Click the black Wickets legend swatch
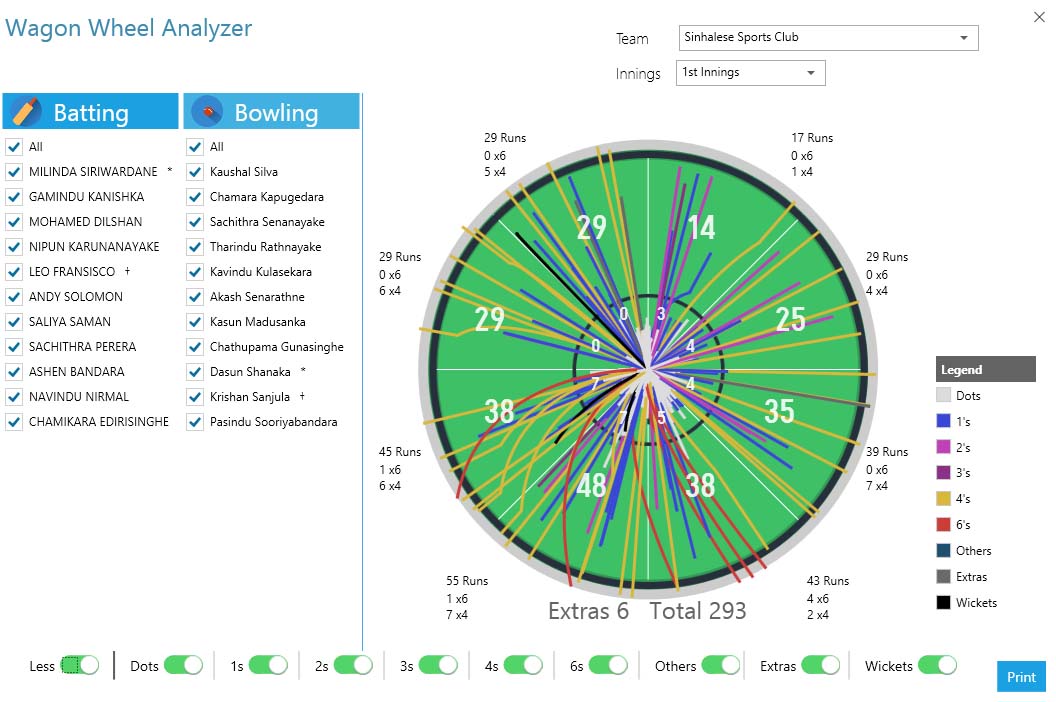 (x=943, y=603)
